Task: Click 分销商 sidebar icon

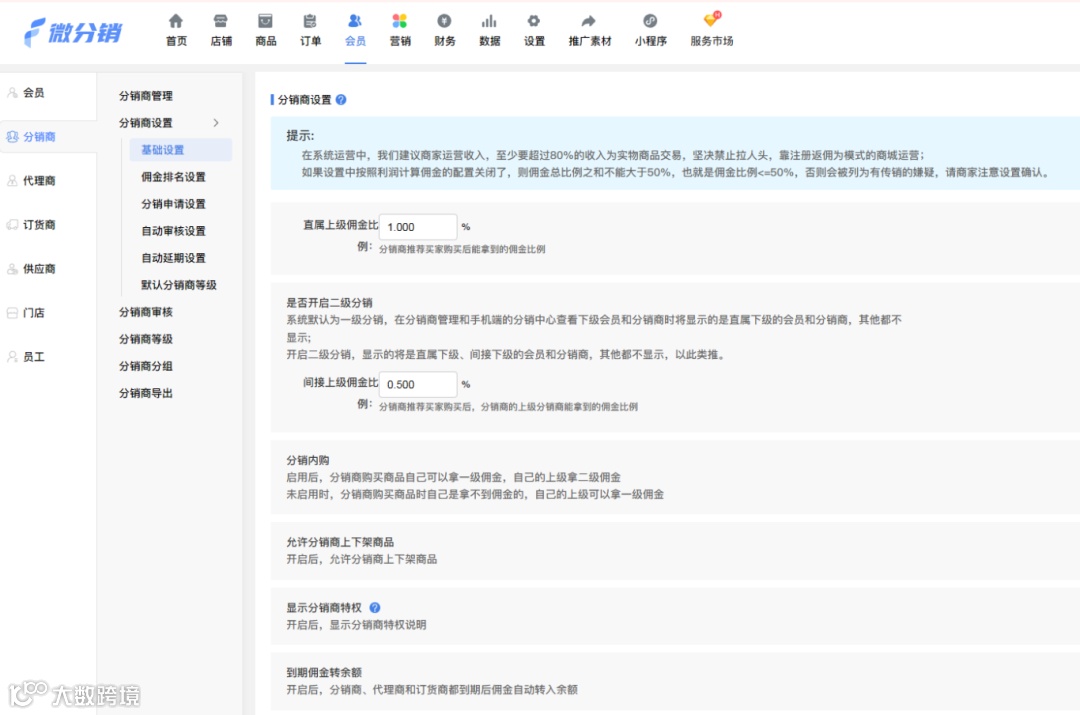Action: 12,136
